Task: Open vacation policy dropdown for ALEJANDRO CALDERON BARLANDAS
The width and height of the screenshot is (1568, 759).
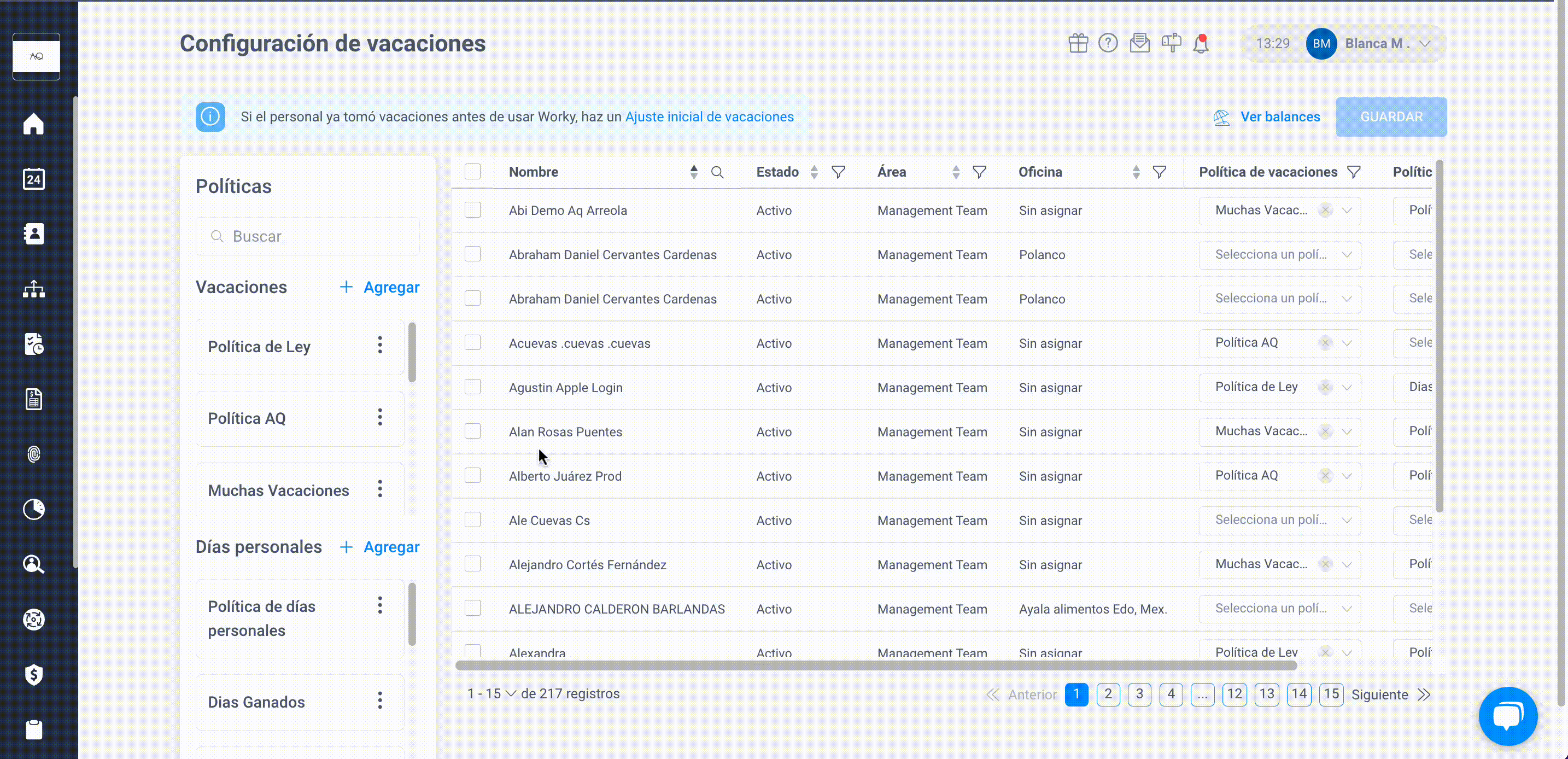Action: pos(1279,608)
